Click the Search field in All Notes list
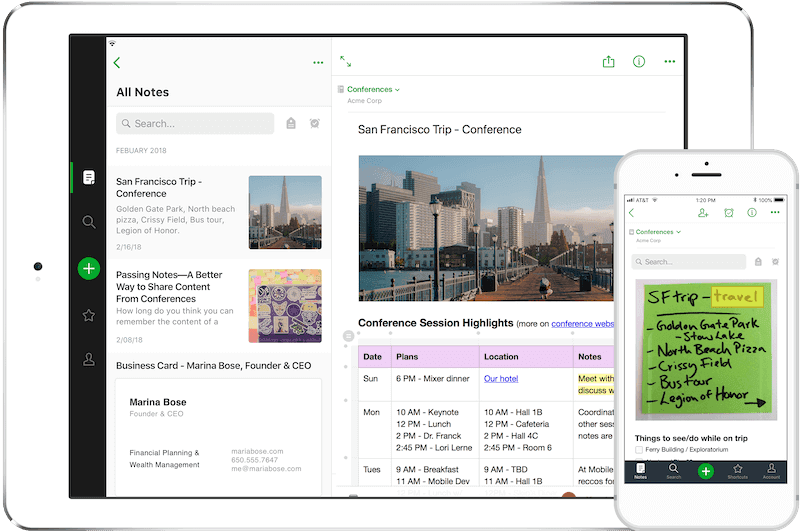The image size is (800, 531). click(195, 124)
